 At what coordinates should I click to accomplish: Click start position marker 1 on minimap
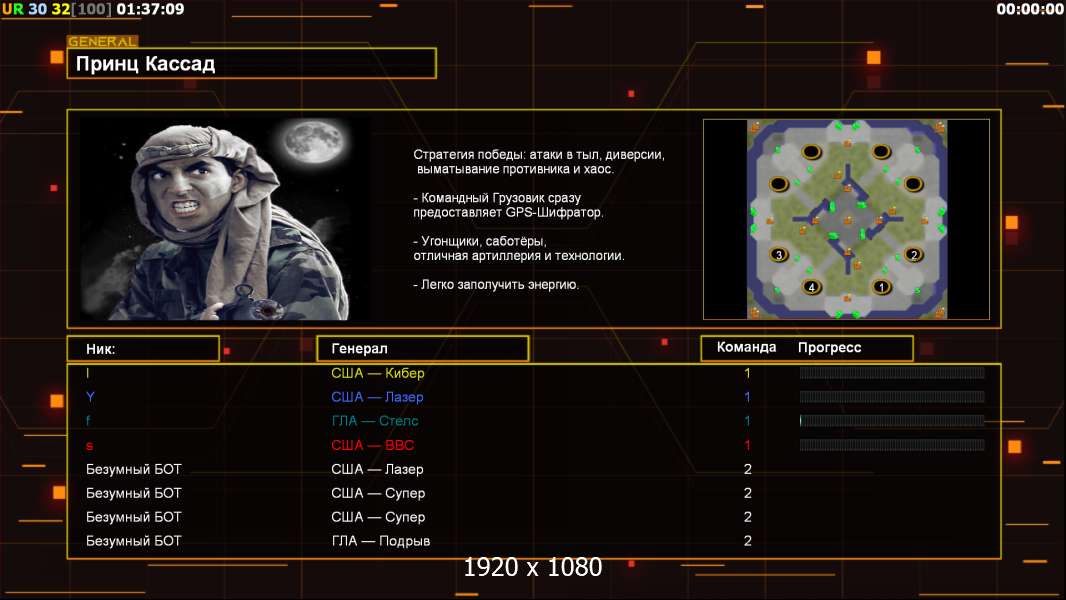(881, 287)
